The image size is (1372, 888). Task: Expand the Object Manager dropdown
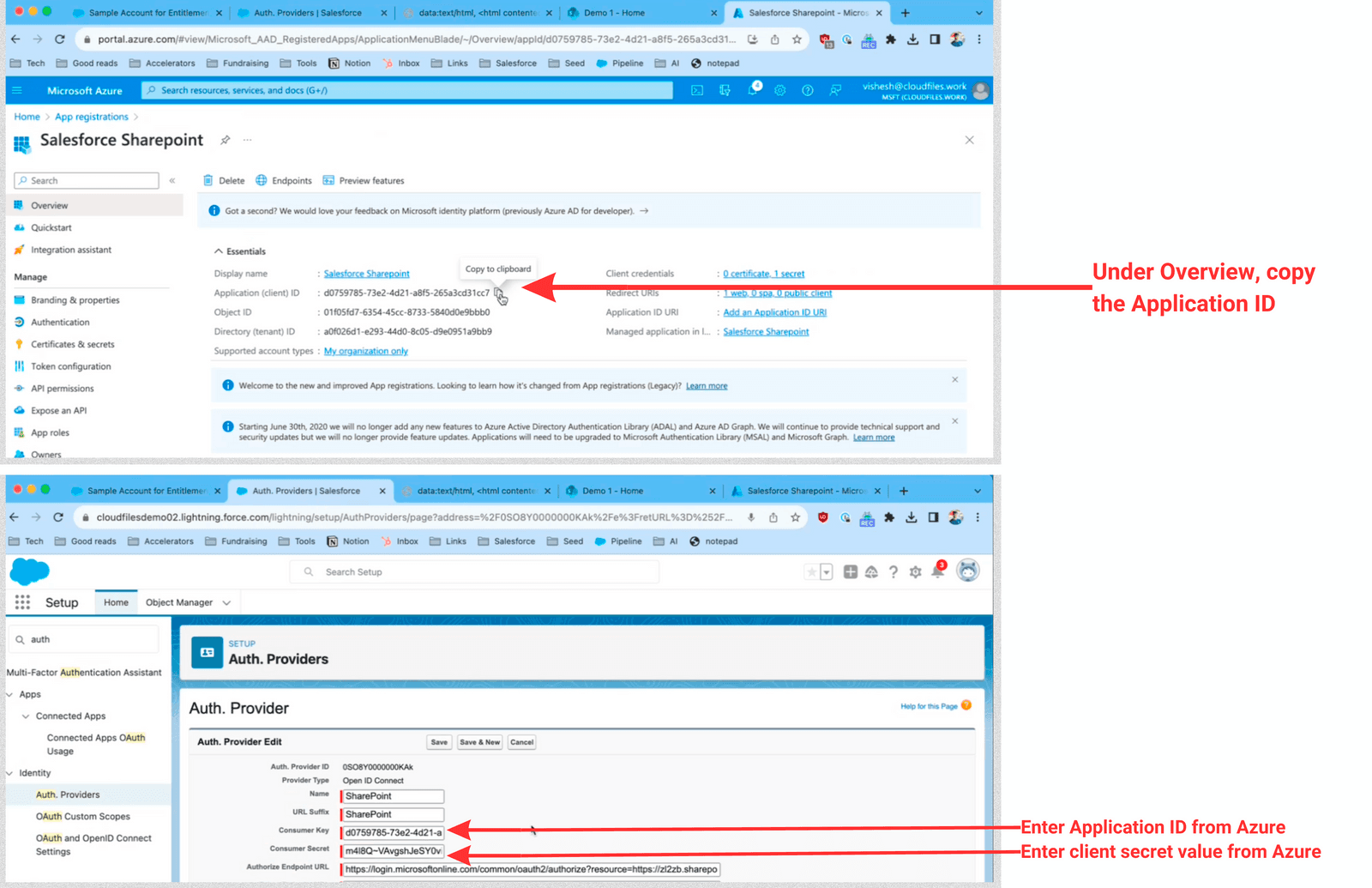pyautogui.click(x=226, y=601)
